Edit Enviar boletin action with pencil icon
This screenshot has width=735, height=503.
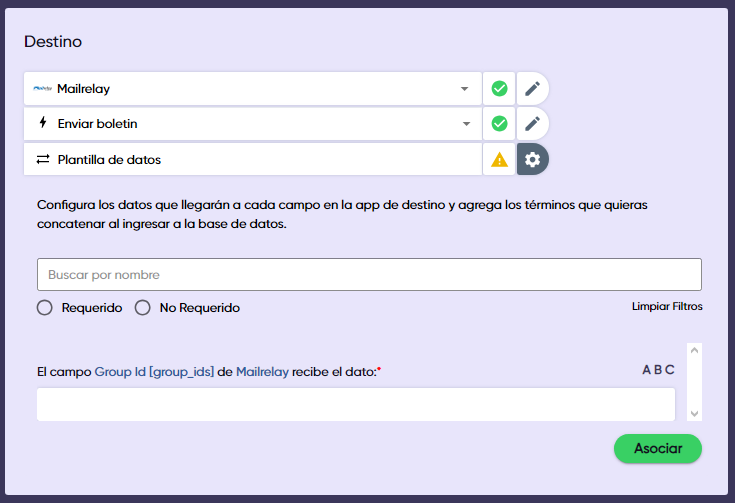click(x=532, y=124)
